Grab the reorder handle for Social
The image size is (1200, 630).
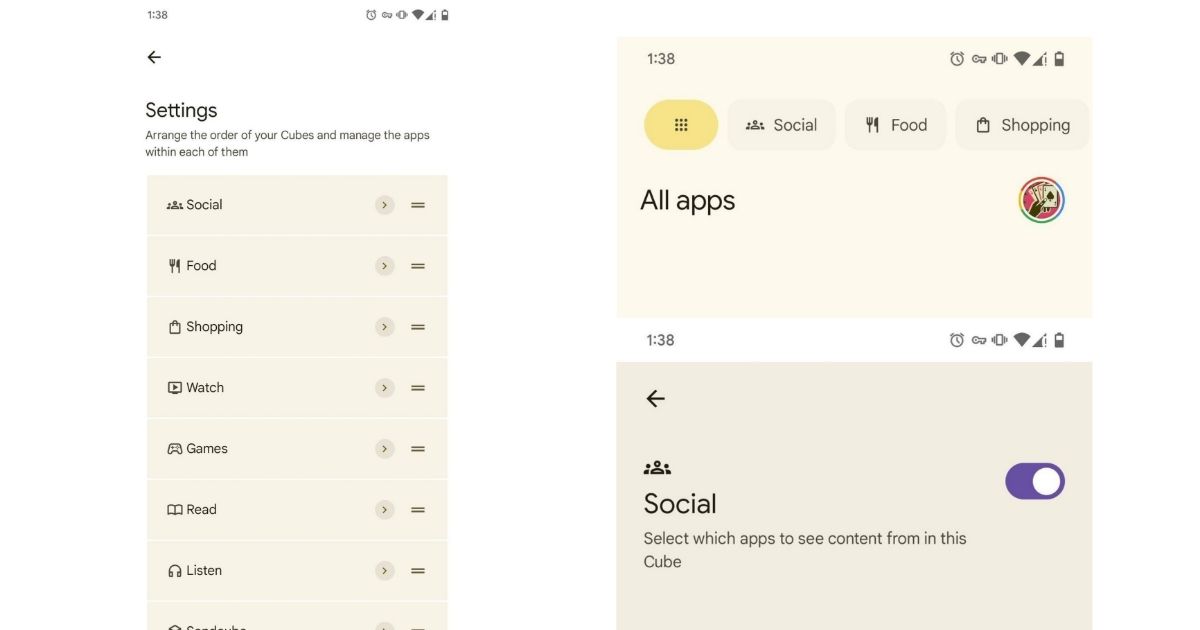418,205
